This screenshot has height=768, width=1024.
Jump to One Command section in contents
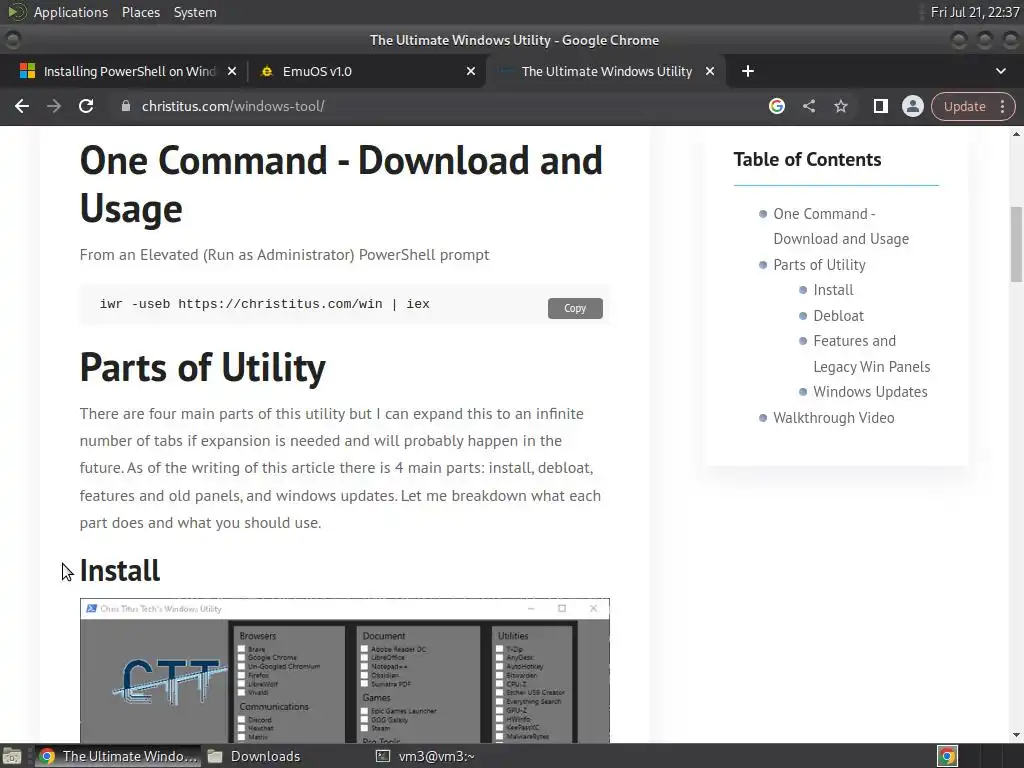[x=840, y=226]
